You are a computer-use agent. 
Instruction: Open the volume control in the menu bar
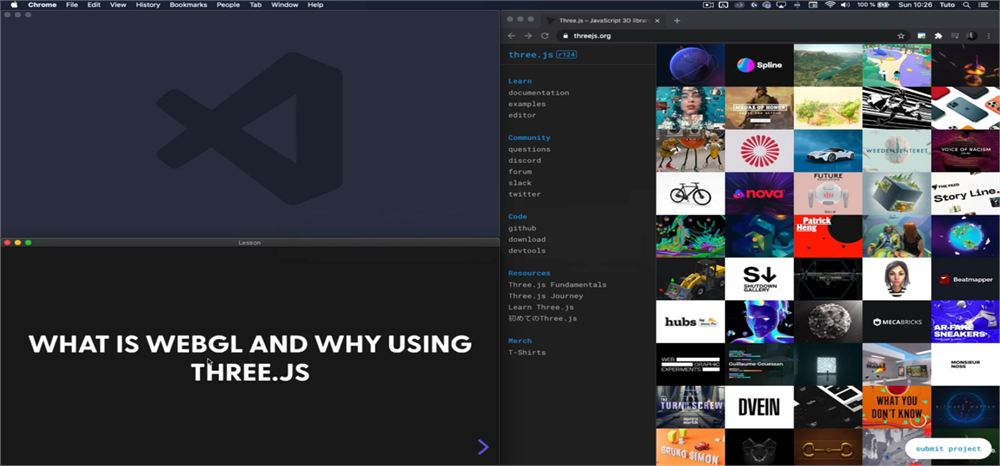coord(846,4)
